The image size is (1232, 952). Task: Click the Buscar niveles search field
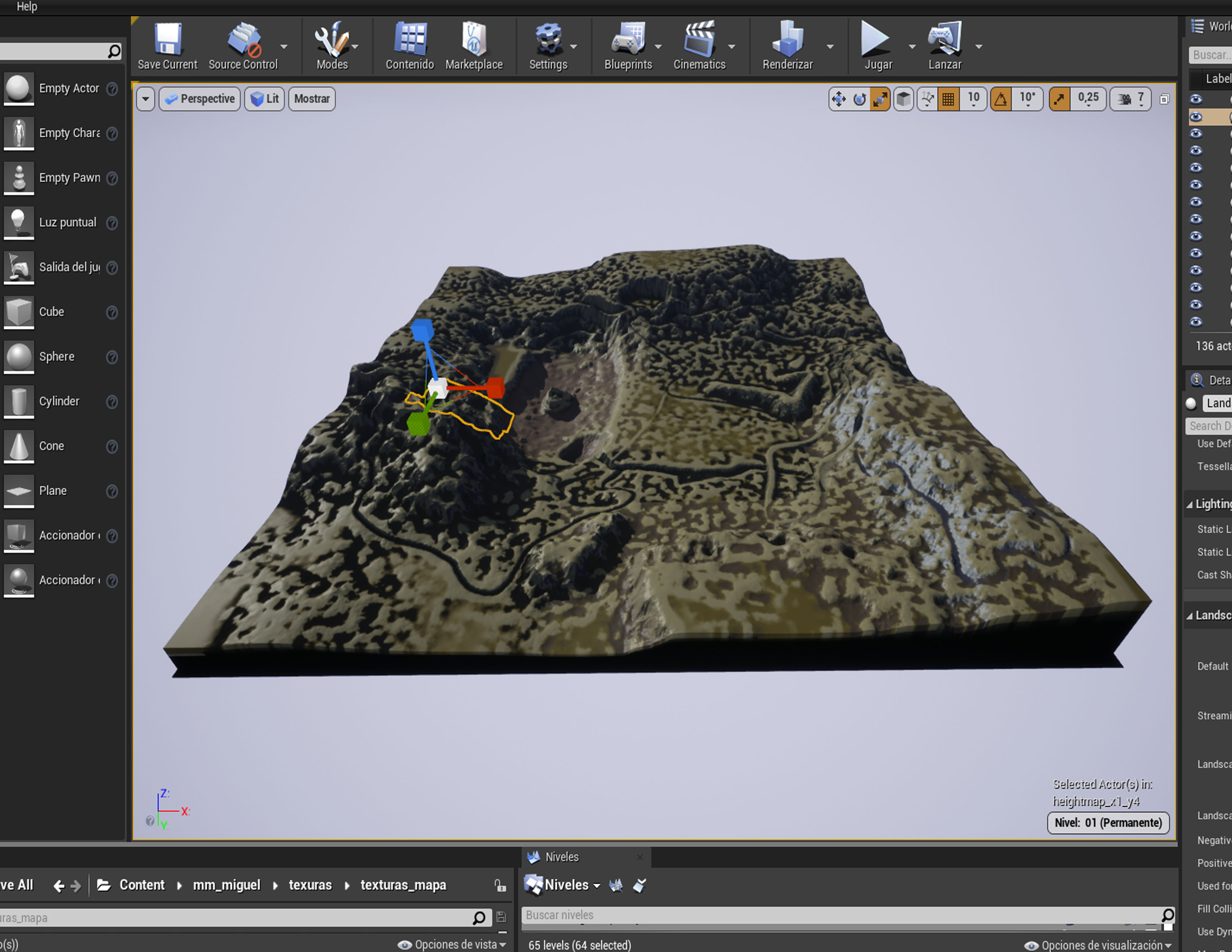[840, 915]
